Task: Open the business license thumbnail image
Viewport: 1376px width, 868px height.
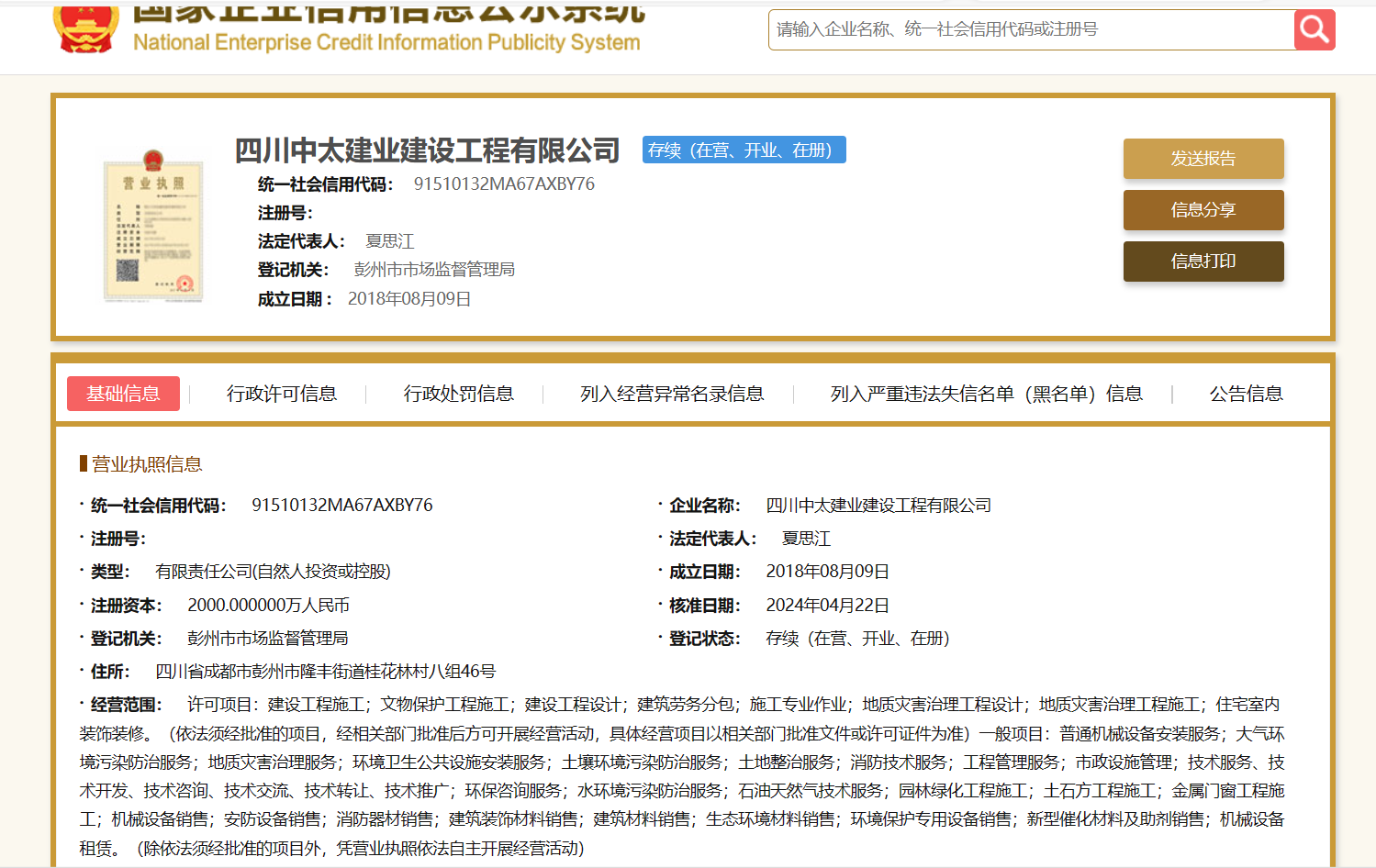Action: tap(153, 227)
